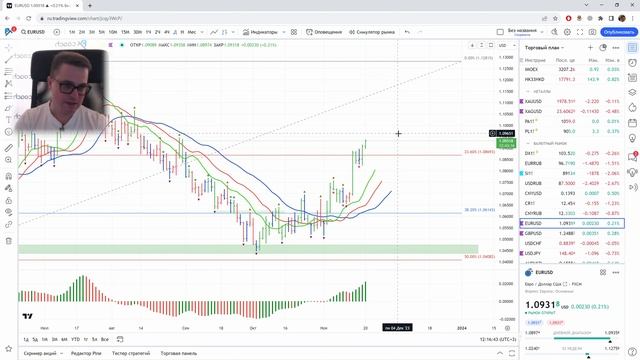
Task: Expand the timeframe dropdown arrow
Action: (202, 32)
